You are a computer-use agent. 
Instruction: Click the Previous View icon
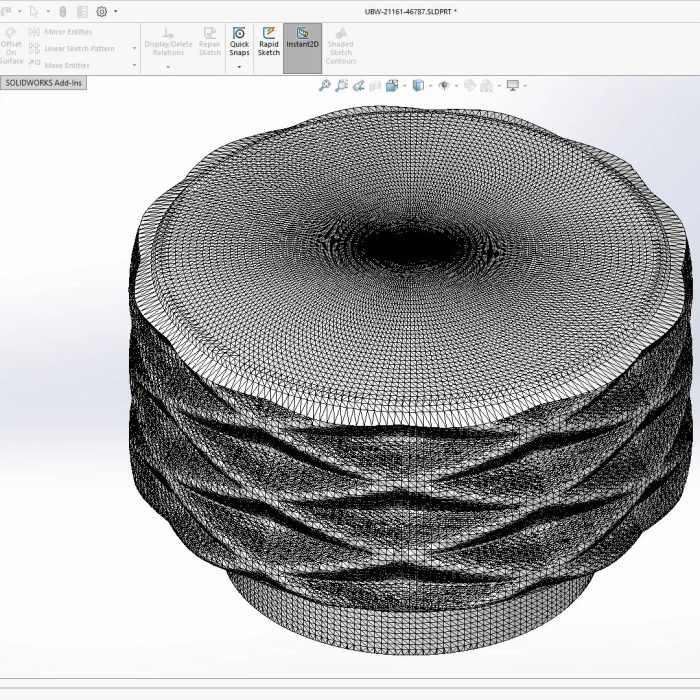tap(358, 85)
